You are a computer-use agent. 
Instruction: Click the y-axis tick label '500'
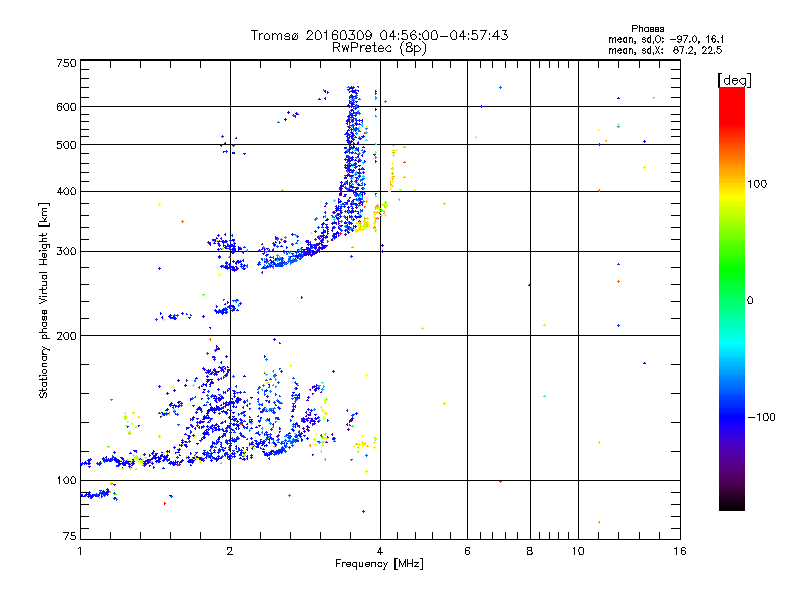point(66,145)
